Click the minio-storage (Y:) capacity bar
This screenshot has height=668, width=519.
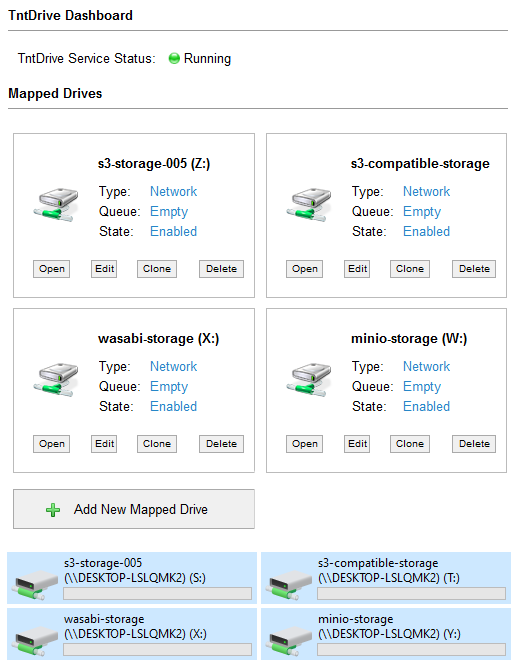[411, 650]
